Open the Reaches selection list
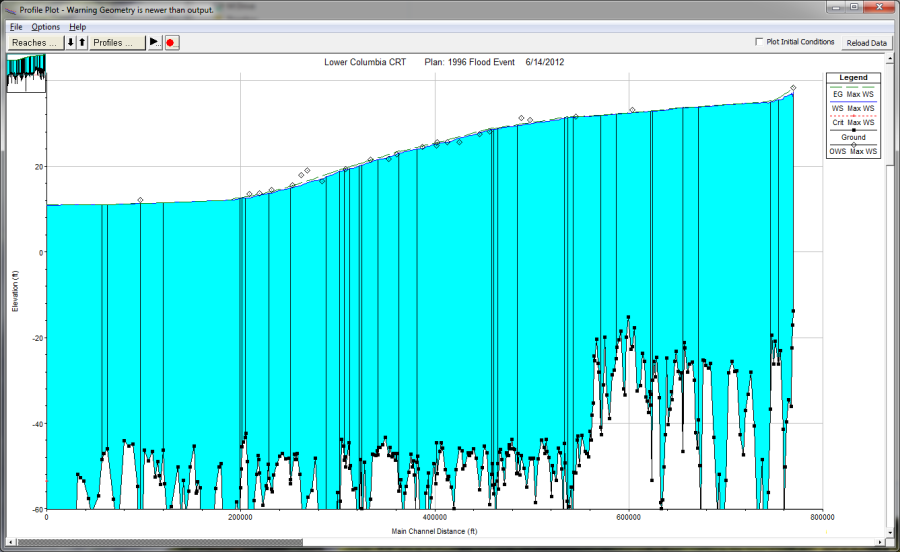This screenshot has width=900, height=552. (x=35, y=43)
